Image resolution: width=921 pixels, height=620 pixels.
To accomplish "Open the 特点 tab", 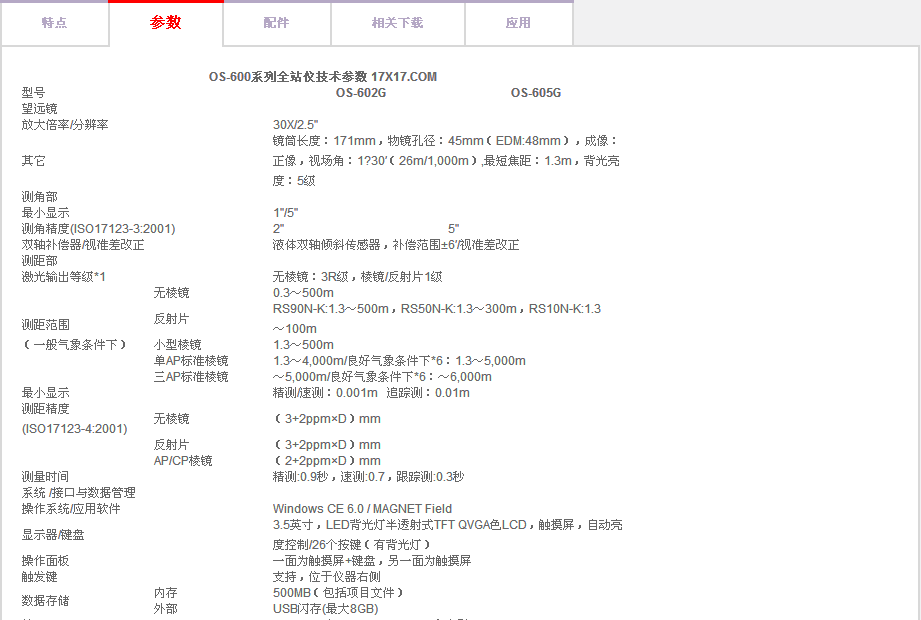I will pos(55,23).
